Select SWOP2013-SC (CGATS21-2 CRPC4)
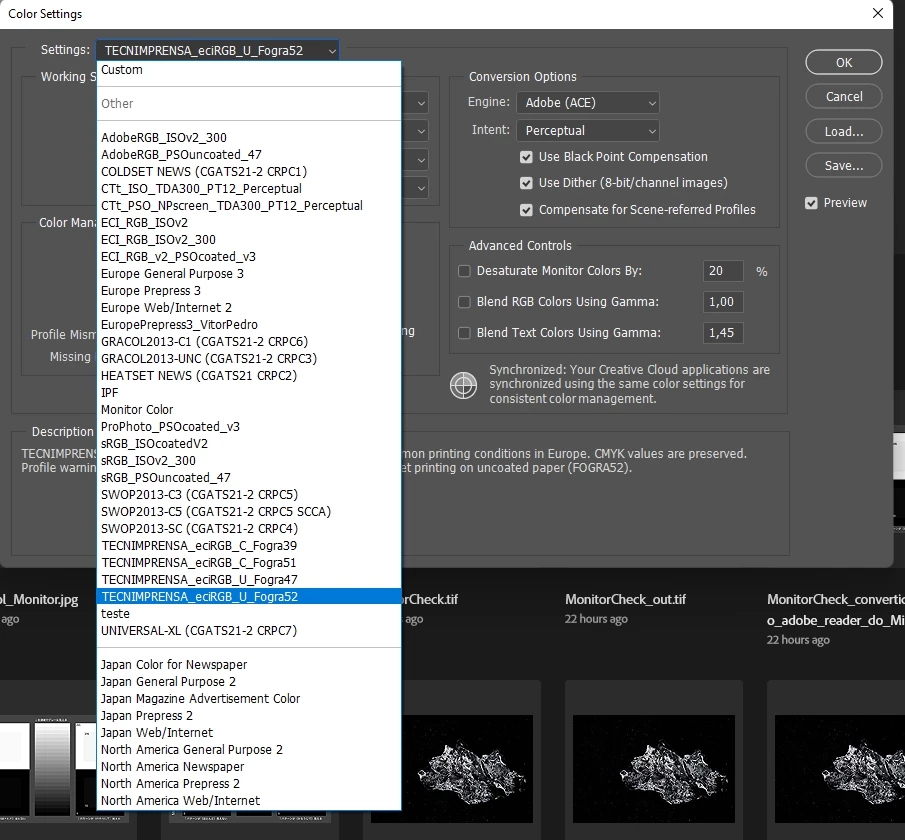This screenshot has height=840, width=905. click(249, 529)
